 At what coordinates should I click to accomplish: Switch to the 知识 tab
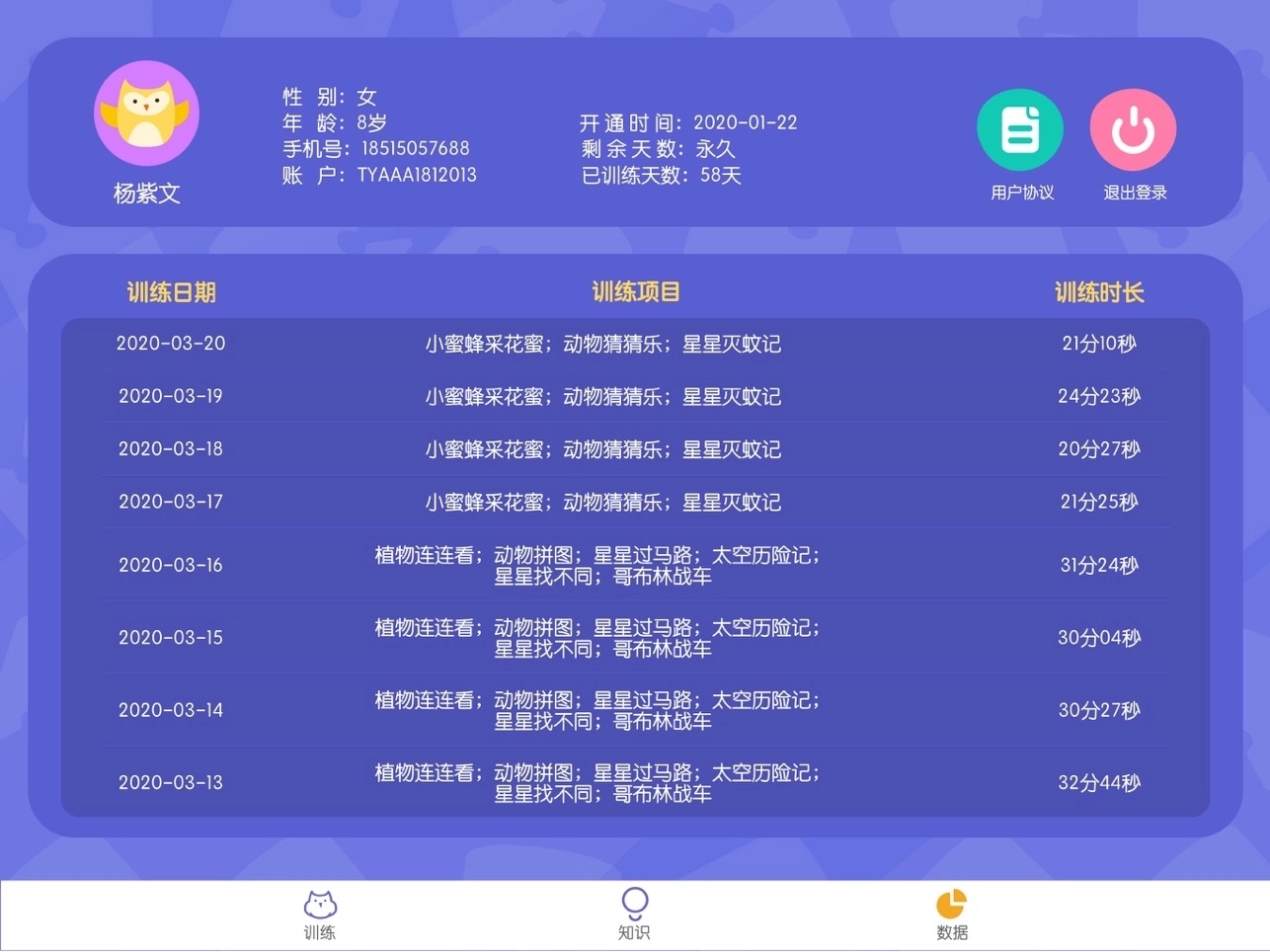[x=633, y=929]
